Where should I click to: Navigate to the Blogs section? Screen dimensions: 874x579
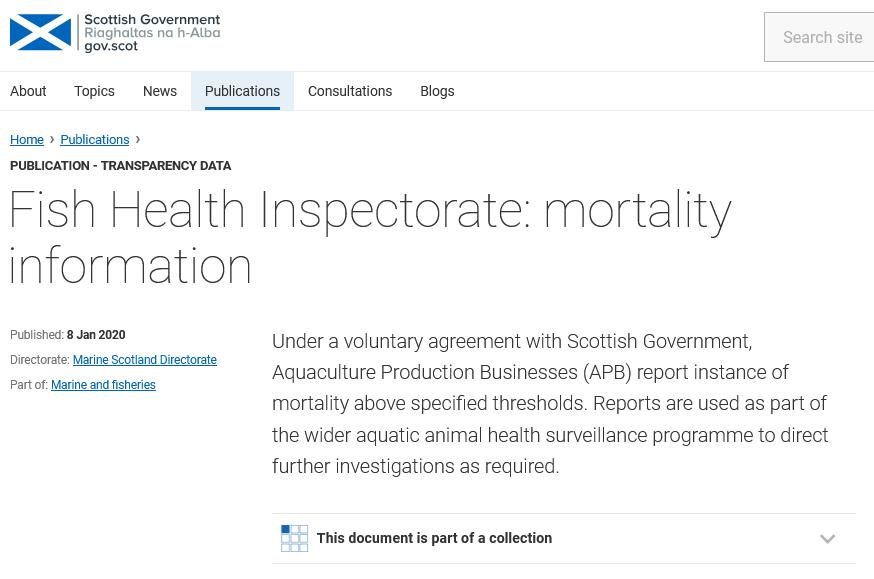coord(437,91)
